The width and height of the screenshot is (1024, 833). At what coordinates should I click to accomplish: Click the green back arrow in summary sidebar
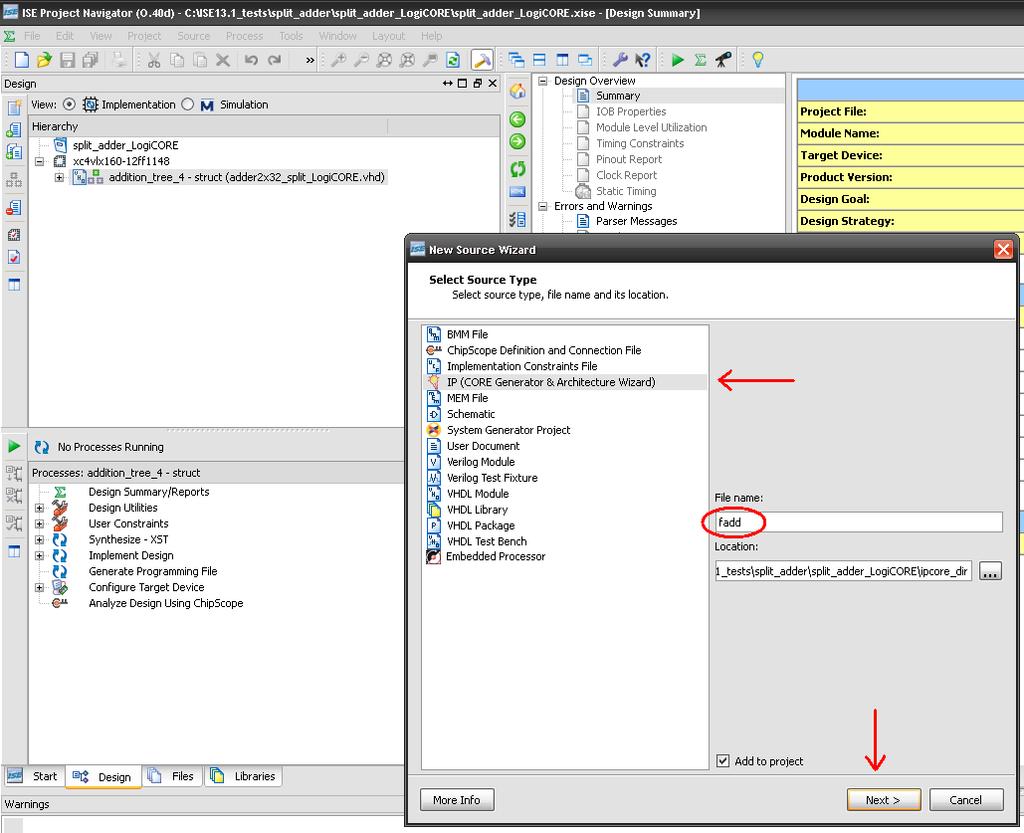pos(517,119)
